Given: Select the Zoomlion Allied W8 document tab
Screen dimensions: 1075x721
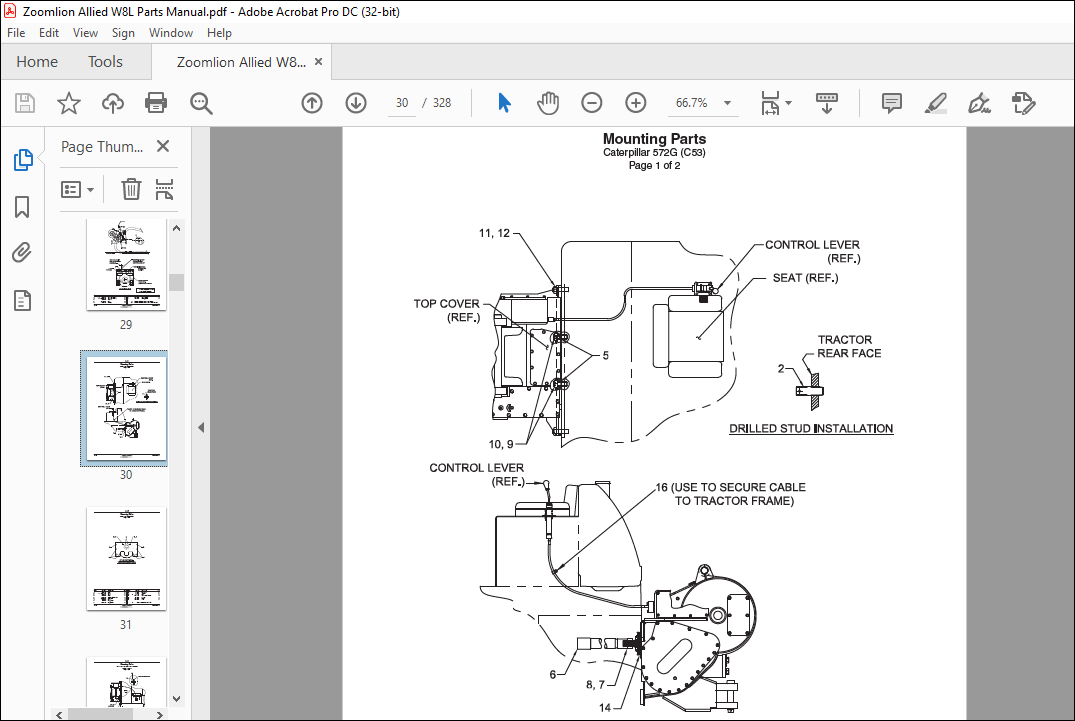Looking at the screenshot, I should 241,62.
